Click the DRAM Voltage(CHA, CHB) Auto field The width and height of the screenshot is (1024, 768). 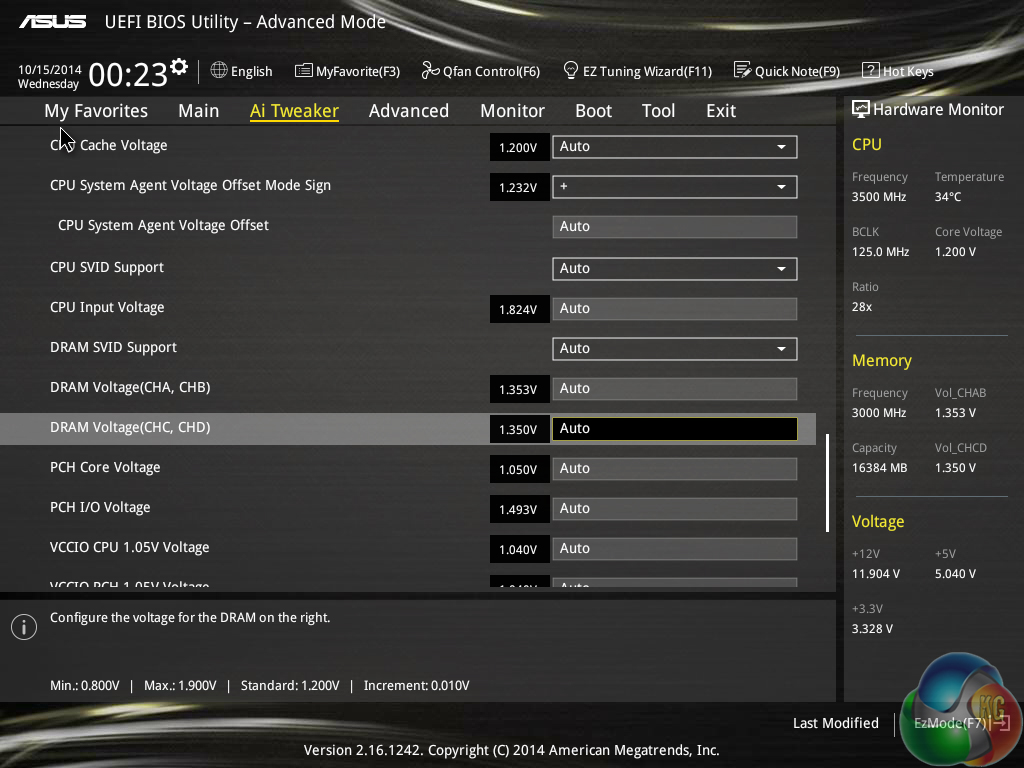click(675, 389)
